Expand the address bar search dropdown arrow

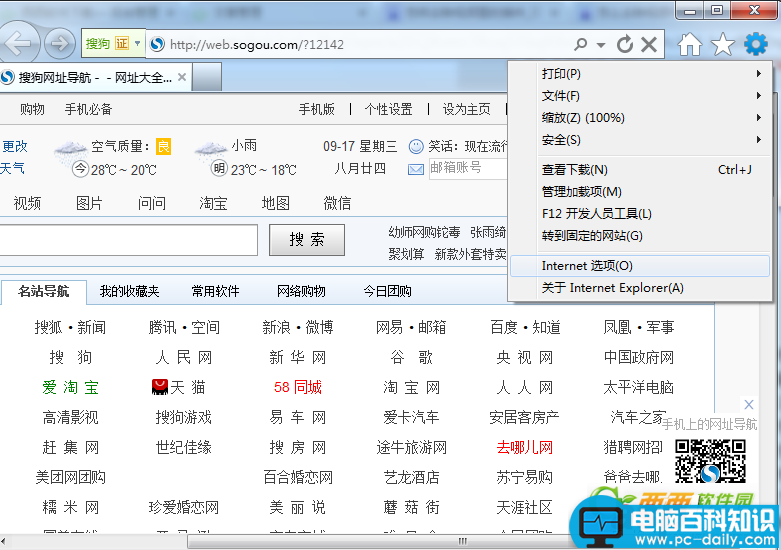coord(601,45)
